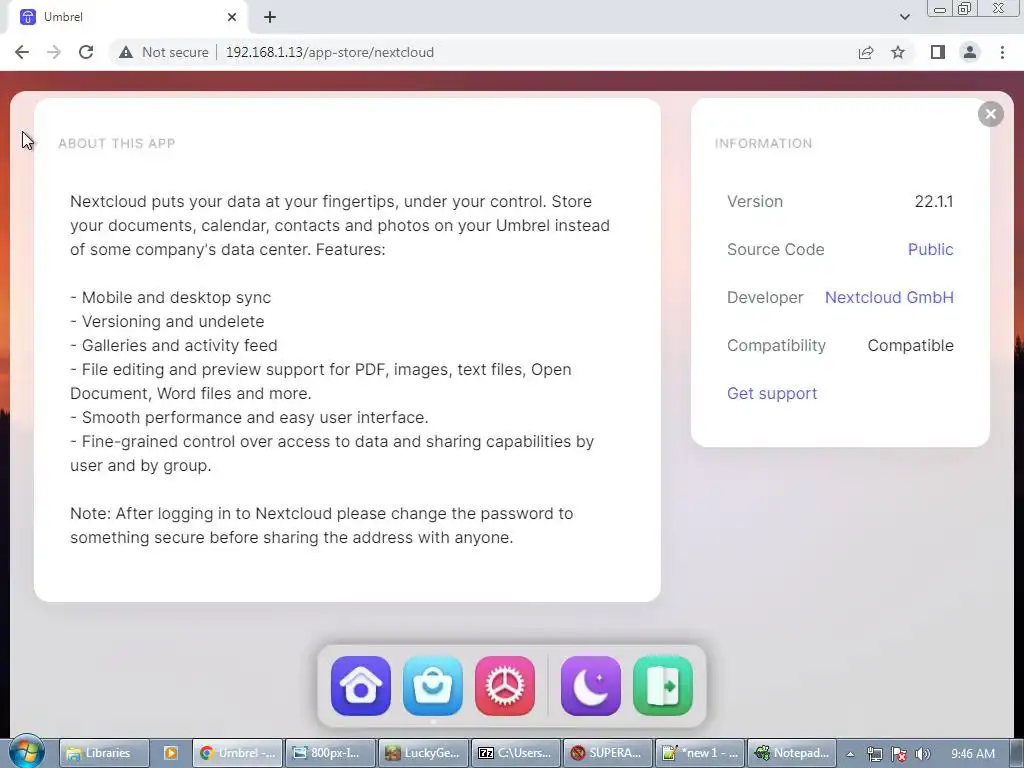Screen dimensions: 1024x768
Task: Toggle dark mode with moon icon
Action: [590, 686]
